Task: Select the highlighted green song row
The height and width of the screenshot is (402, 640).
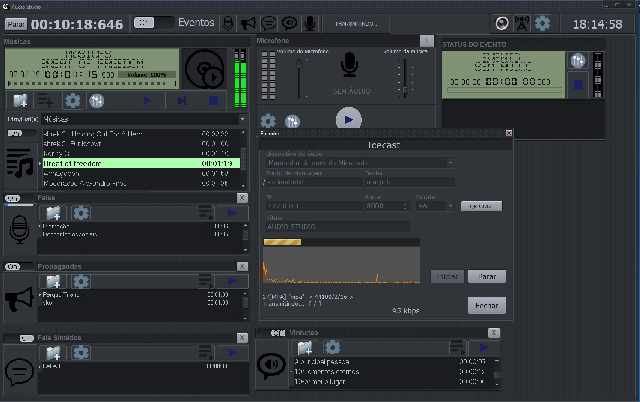Action: coord(142,163)
